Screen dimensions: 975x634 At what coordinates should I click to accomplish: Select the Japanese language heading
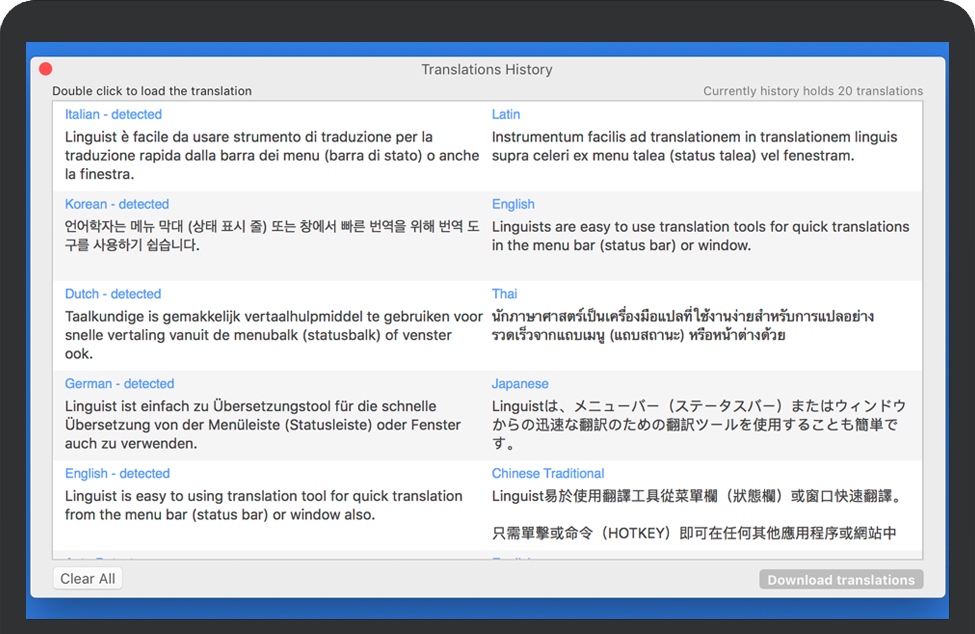[x=520, y=384]
